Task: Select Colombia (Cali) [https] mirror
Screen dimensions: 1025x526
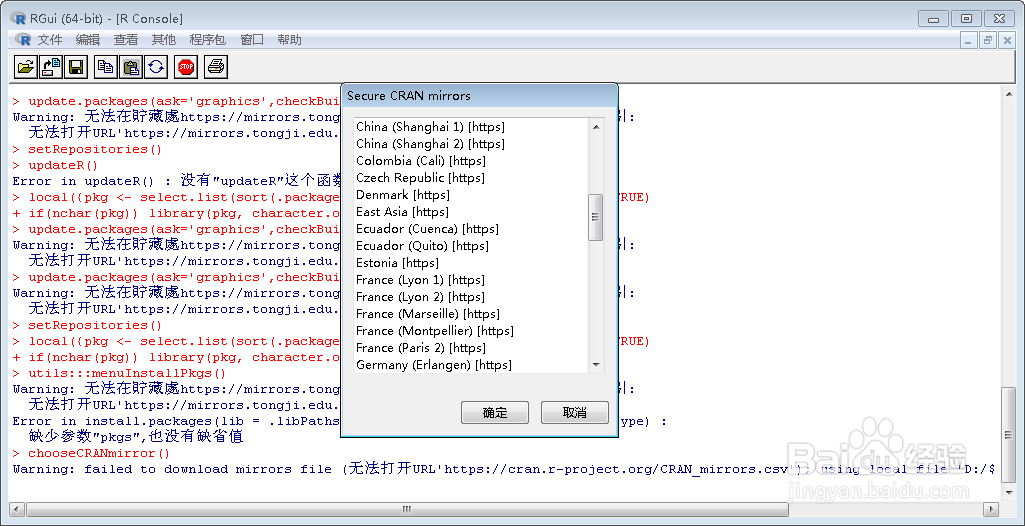Action: 471,161
